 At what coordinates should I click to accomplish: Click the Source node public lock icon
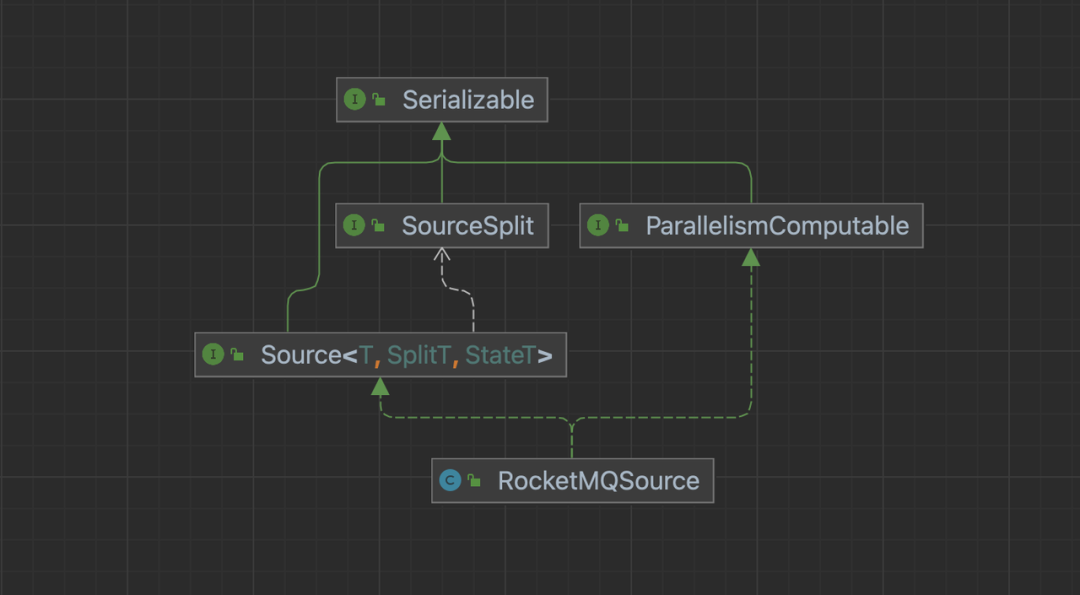tap(237, 354)
